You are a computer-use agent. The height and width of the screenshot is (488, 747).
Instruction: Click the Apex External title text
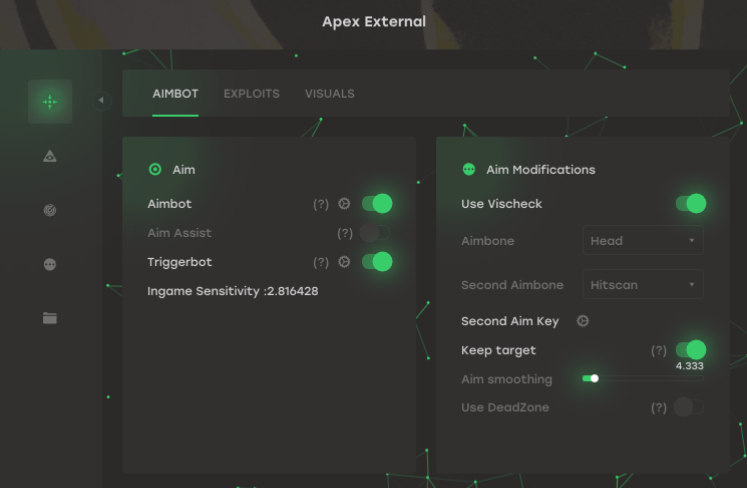(374, 21)
